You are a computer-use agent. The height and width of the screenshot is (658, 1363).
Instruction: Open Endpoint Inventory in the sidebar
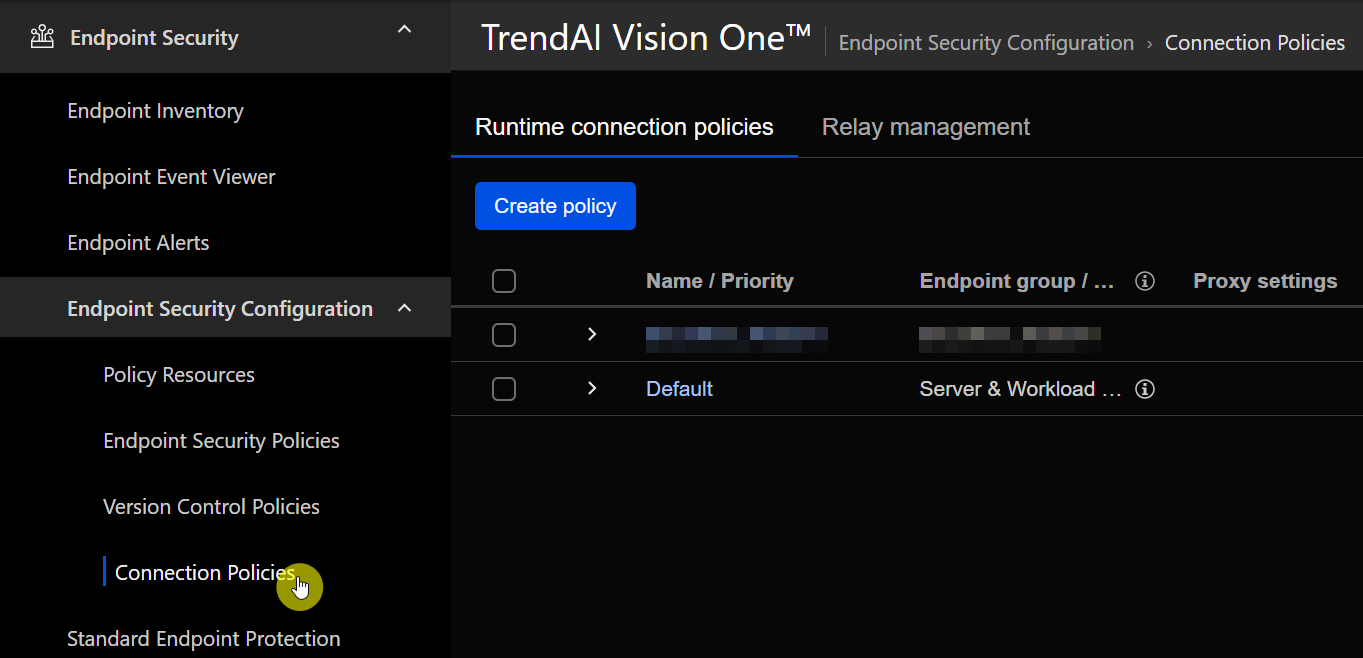155,111
